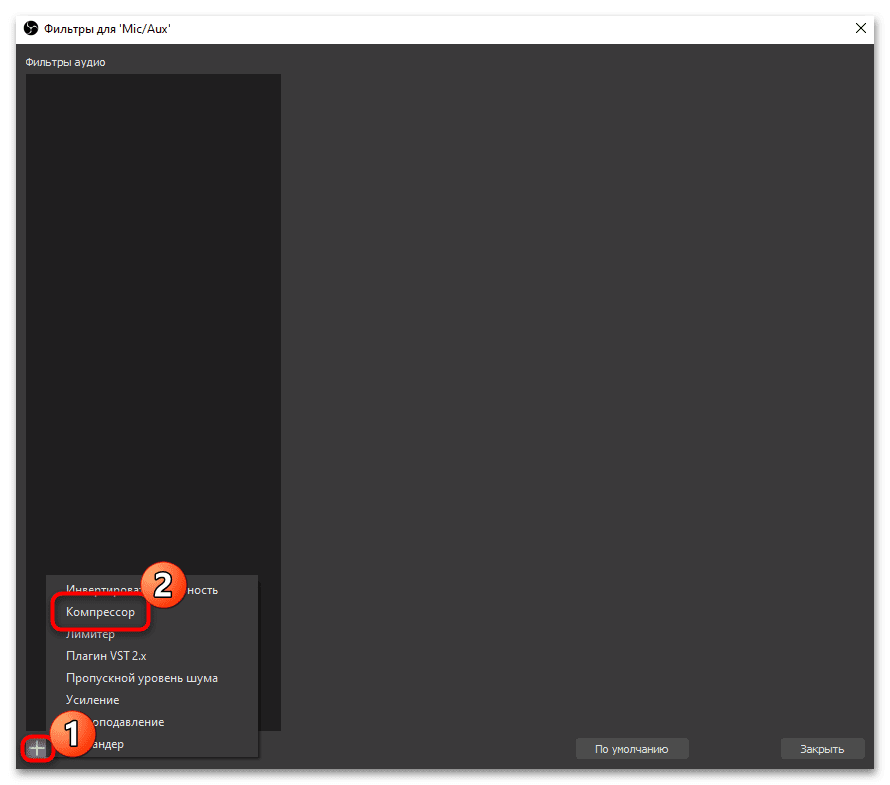The image size is (890, 785).
Task: Pick Плагин VST 2.x from the menu
Action: point(106,656)
